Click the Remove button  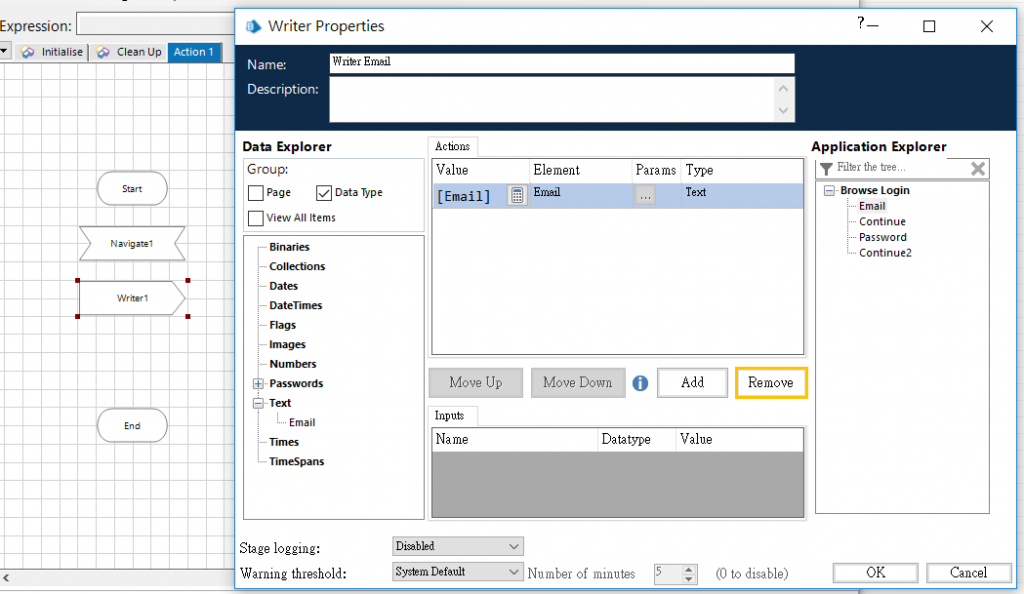pyautogui.click(x=771, y=383)
